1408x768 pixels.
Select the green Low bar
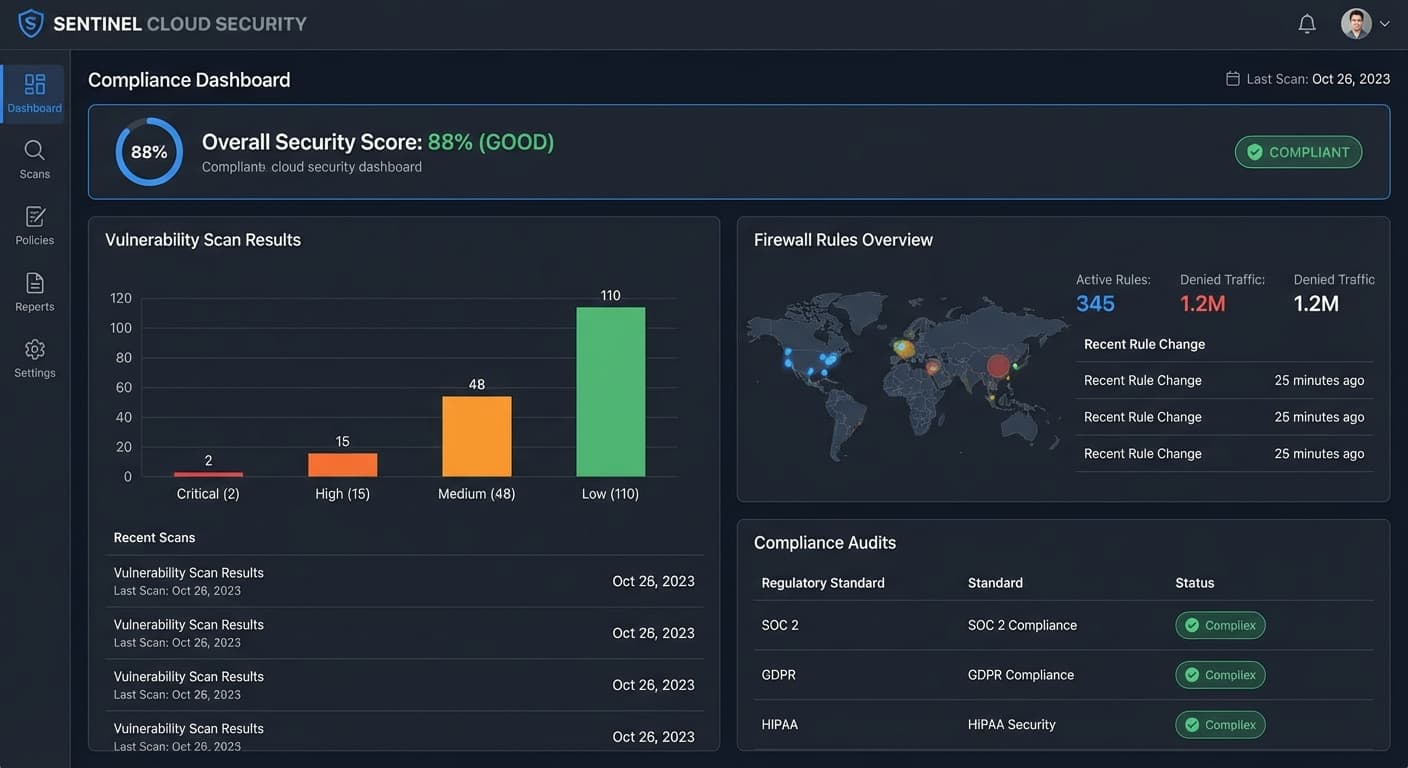point(611,392)
